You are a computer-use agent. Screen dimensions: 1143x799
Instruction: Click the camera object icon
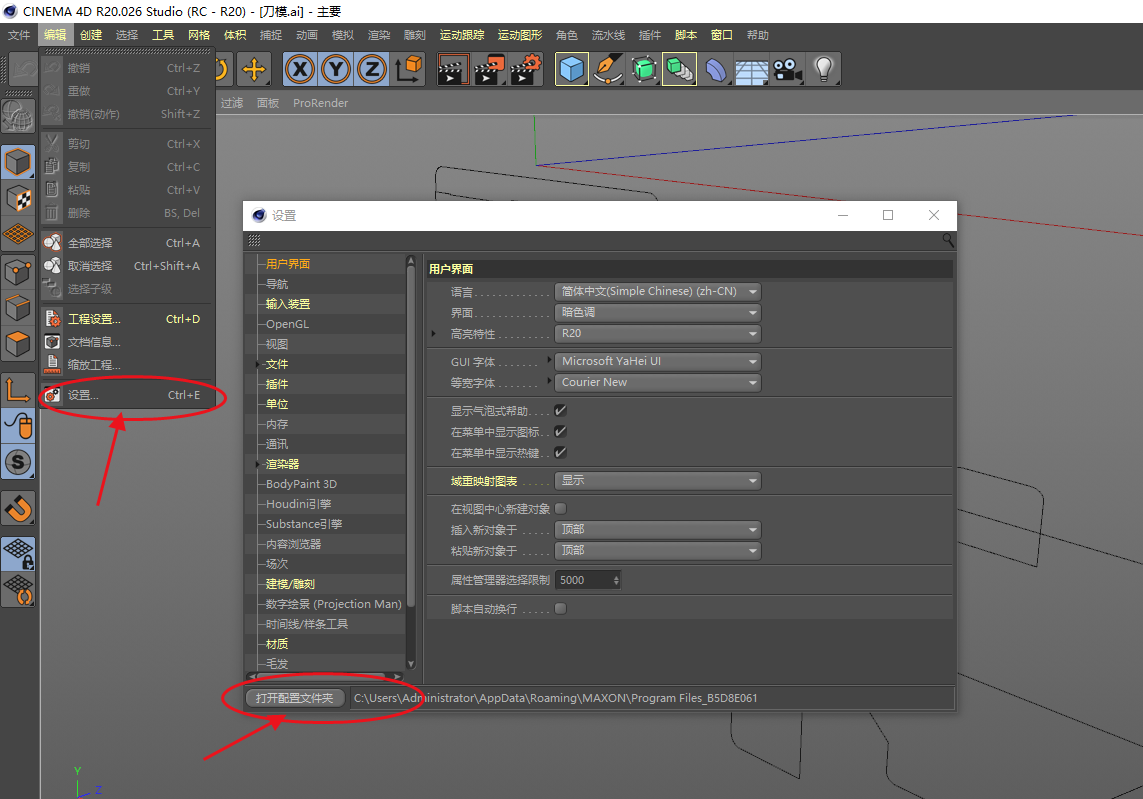point(787,69)
